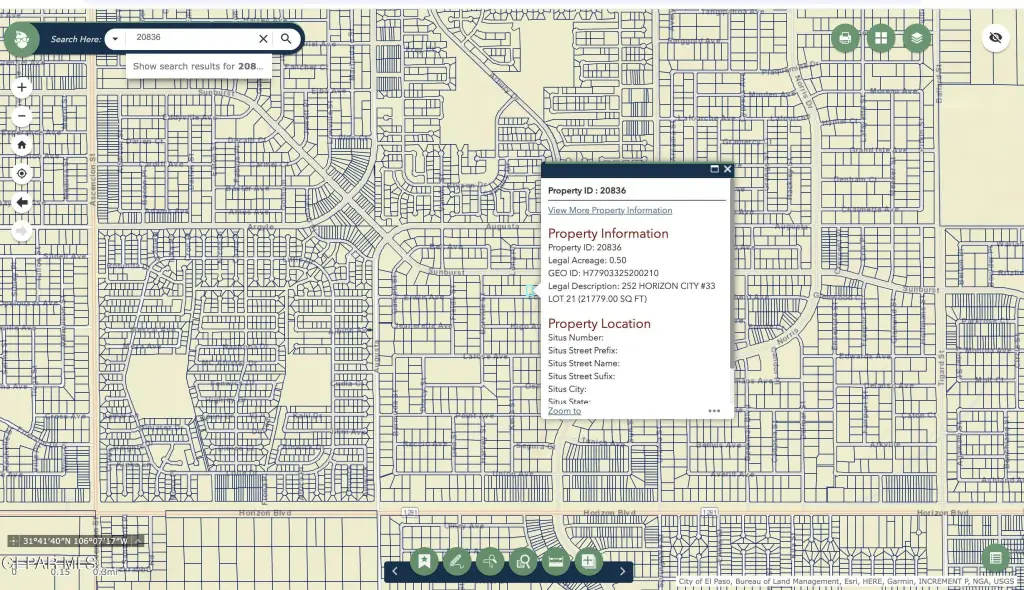Click the zoom in plus button
The image size is (1024, 590).
pyautogui.click(x=22, y=87)
